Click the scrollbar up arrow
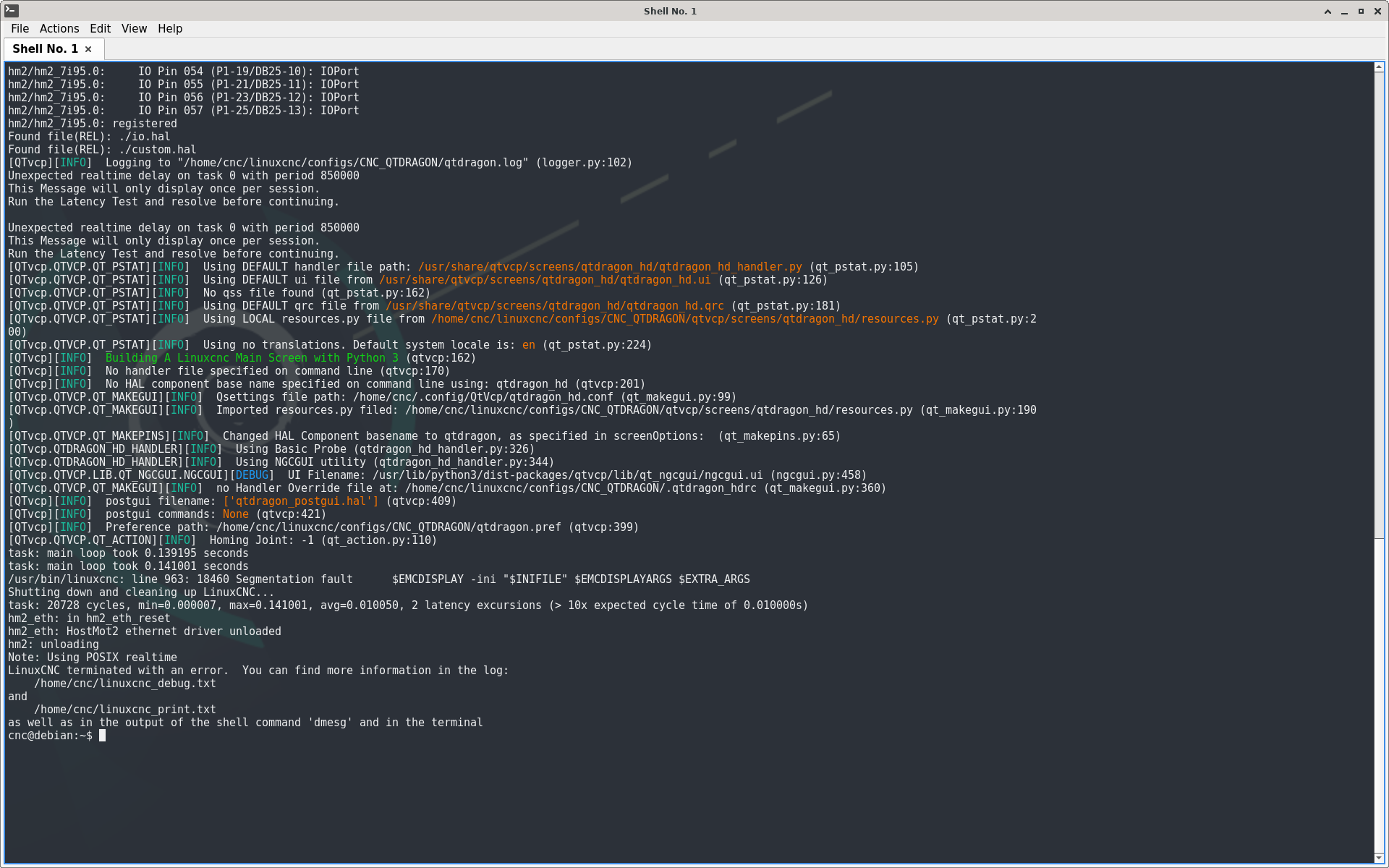 [1379, 67]
